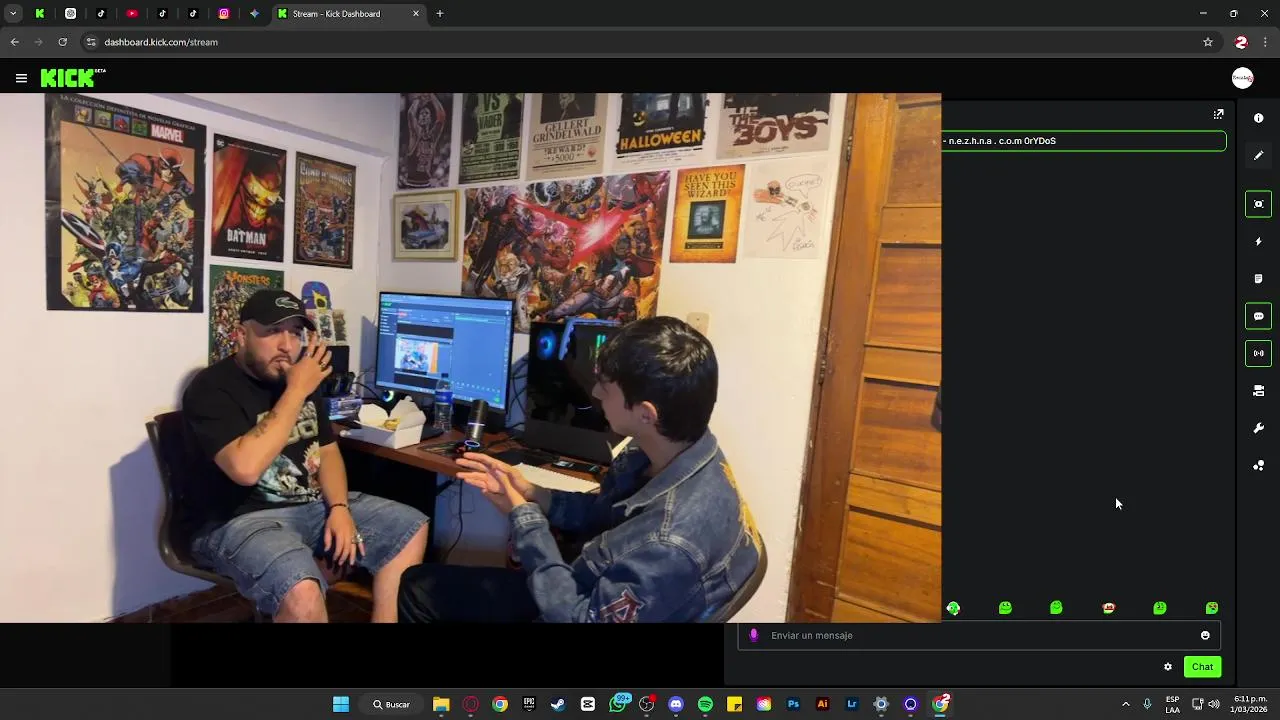Open OBS Studio from taskbar
1280x720 pixels.
647,704
